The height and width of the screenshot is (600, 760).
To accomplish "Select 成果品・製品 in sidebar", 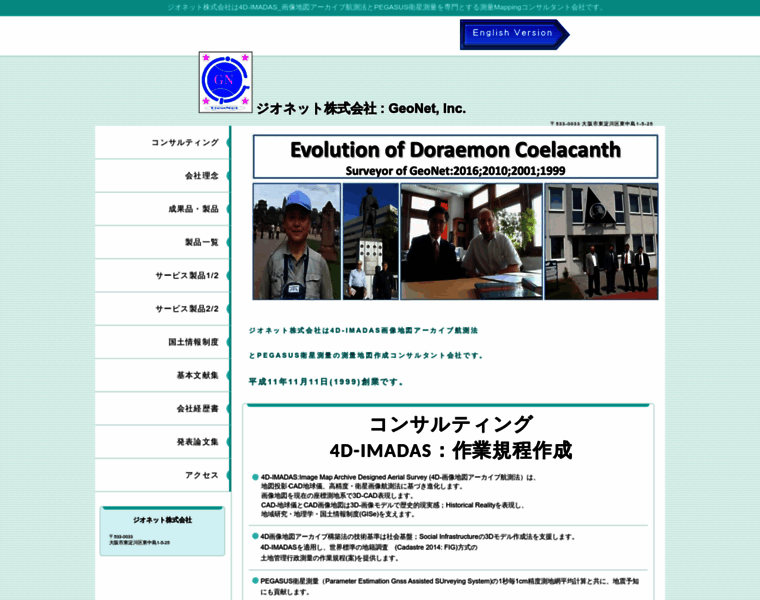I will coord(162,209).
